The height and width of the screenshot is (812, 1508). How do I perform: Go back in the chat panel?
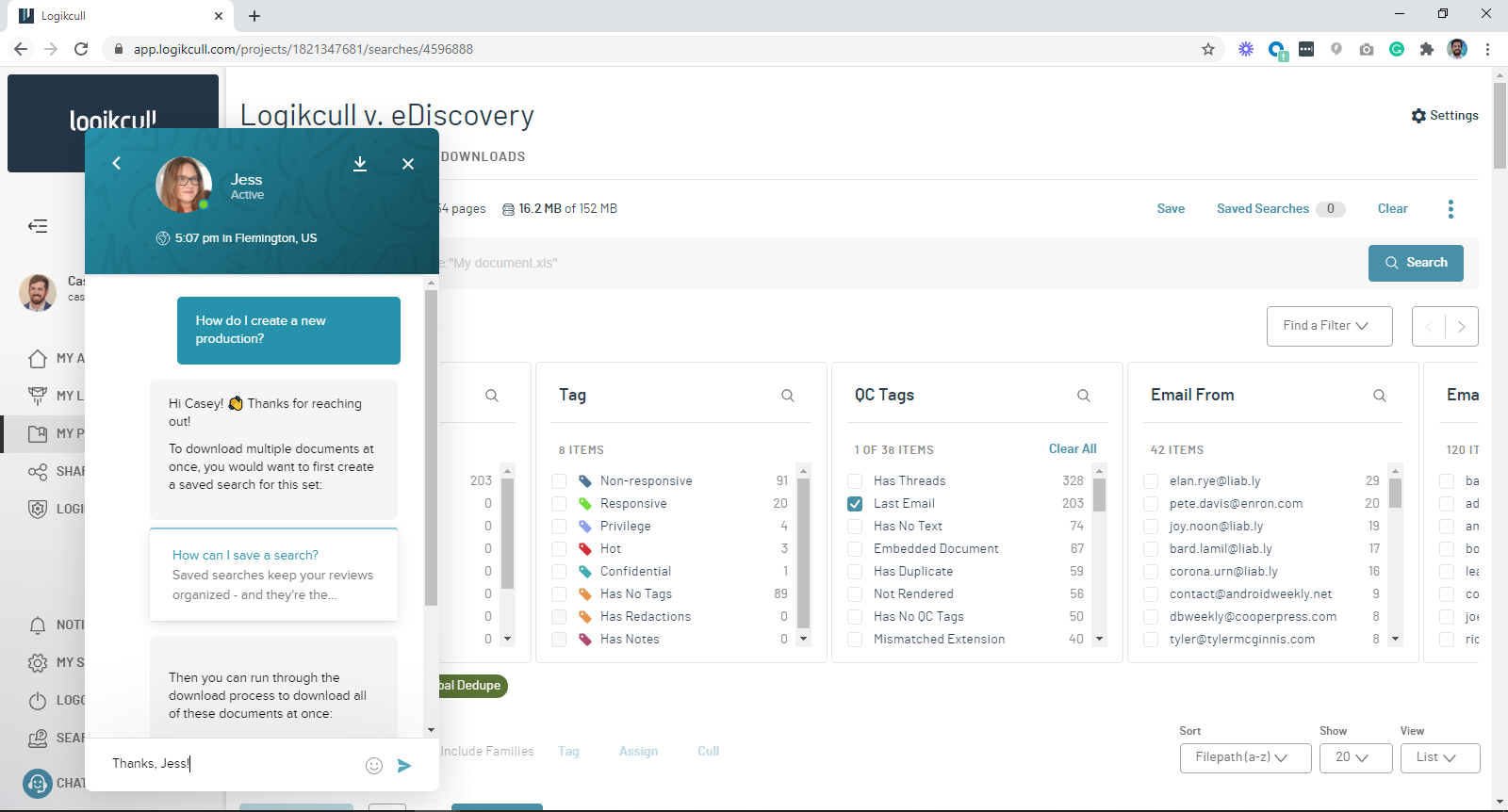pyautogui.click(x=117, y=163)
